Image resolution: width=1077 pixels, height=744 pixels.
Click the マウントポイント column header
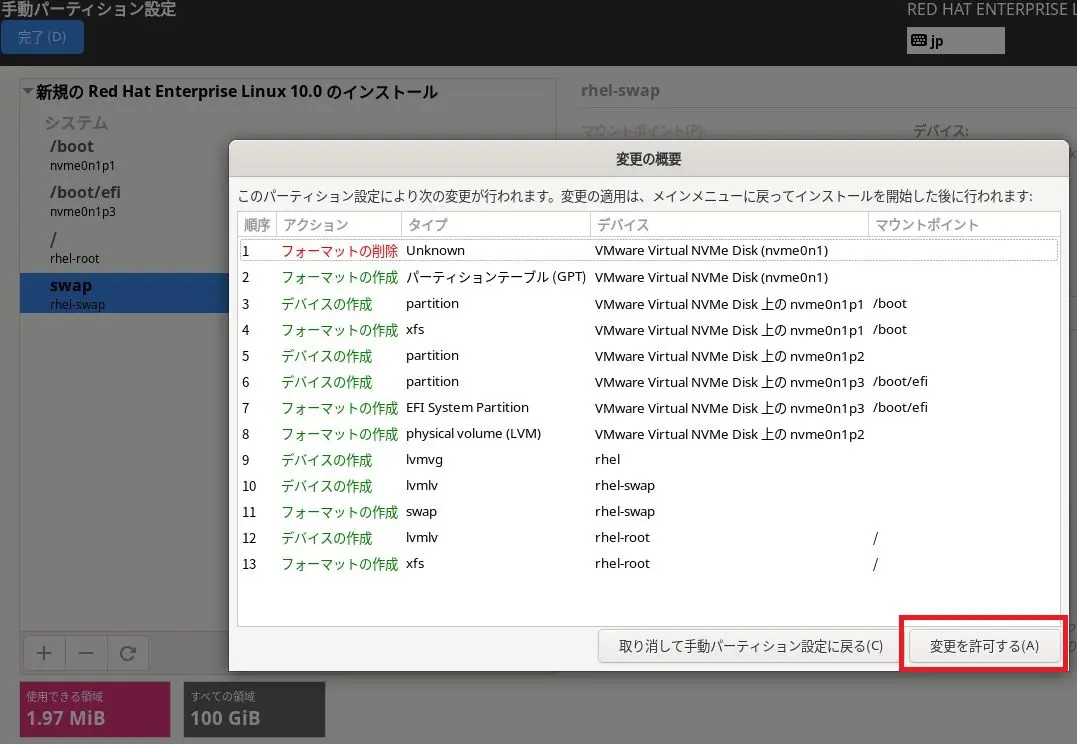[925, 224]
